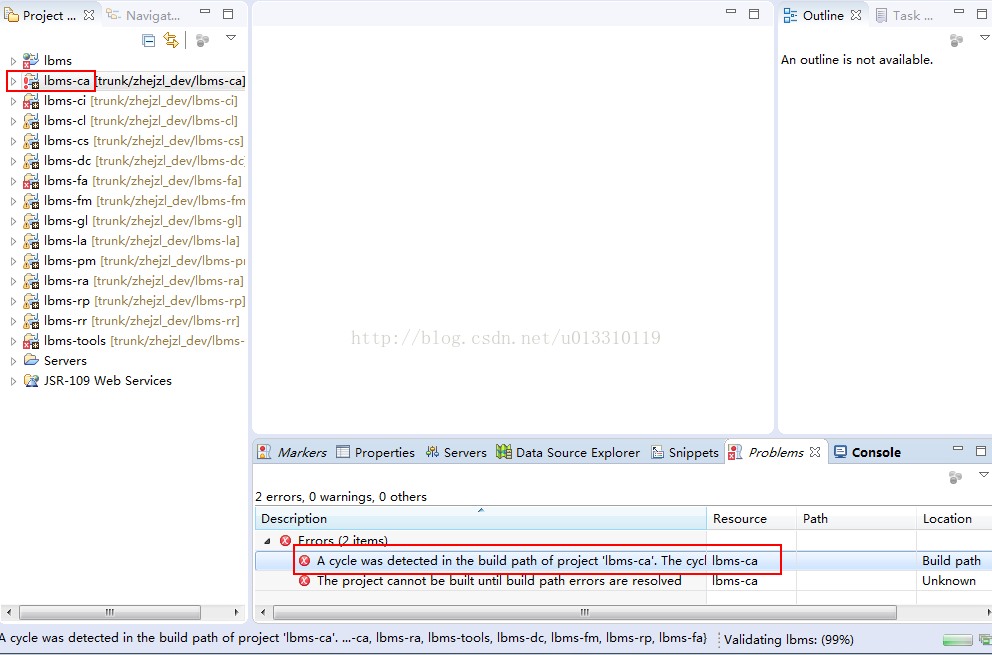Click focus task icon in Project Explorer toolbar
Image resolution: width=992 pixels, height=655 pixels.
[x=202, y=41]
